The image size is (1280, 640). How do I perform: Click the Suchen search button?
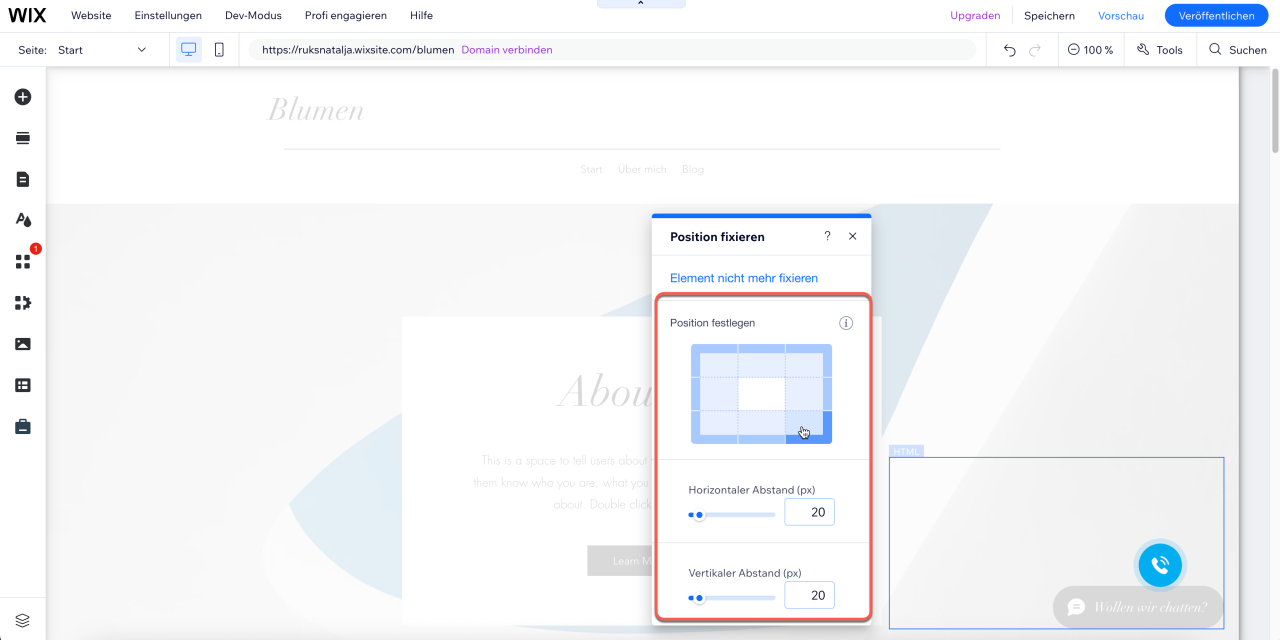tap(1238, 50)
